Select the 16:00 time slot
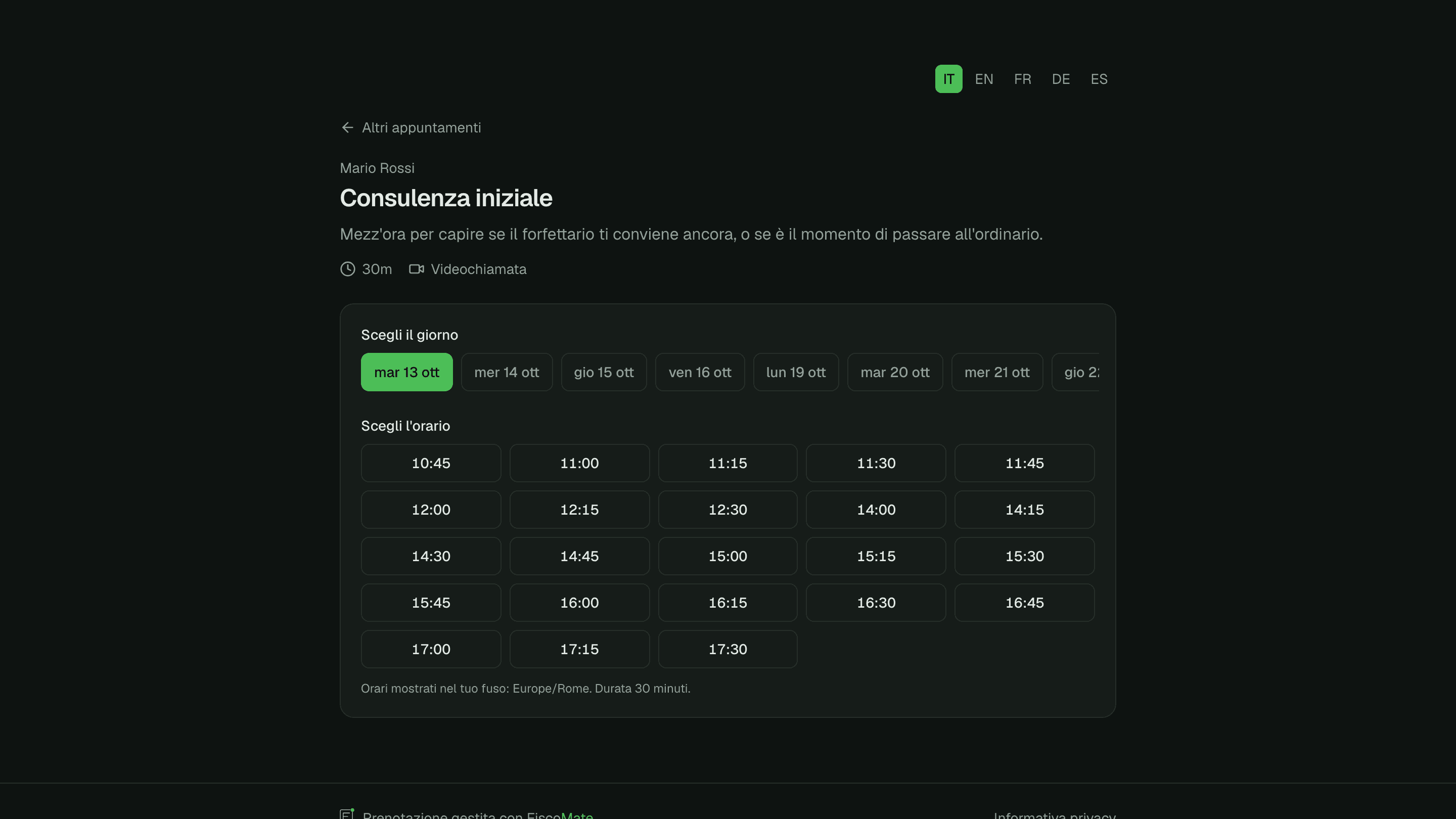The image size is (1456, 819). tap(579, 603)
